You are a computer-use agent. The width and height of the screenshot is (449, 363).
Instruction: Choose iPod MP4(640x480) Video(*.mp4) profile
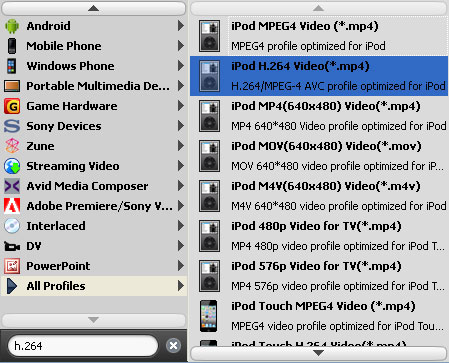pos(319,116)
